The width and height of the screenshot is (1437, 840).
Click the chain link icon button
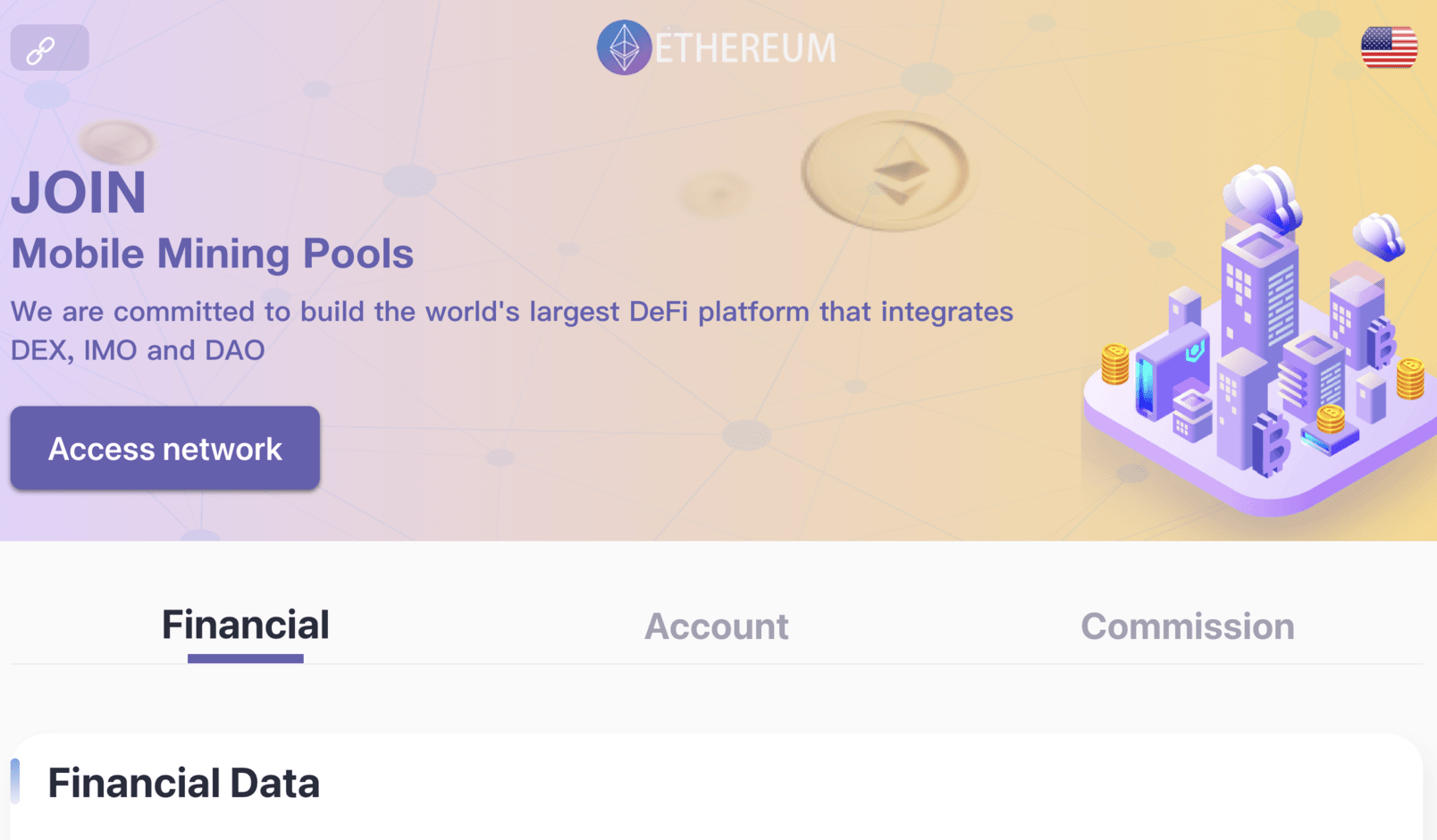(49, 48)
